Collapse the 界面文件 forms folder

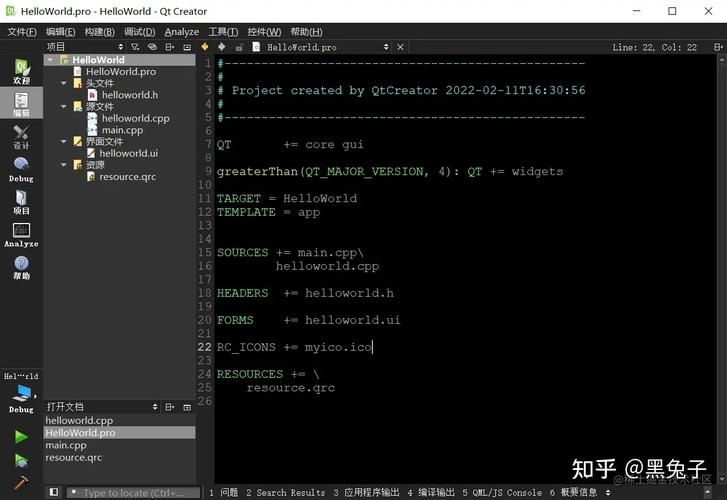pyautogui.click(x=64, y=141)
